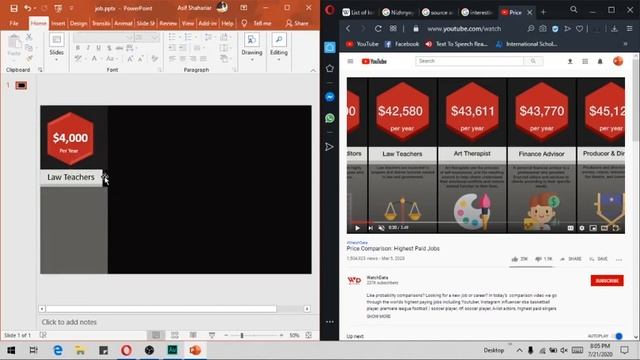Image resolution: width=640 pixels, height=360 pixels.
Task: Click to add notes area
Action: [69, 322]
